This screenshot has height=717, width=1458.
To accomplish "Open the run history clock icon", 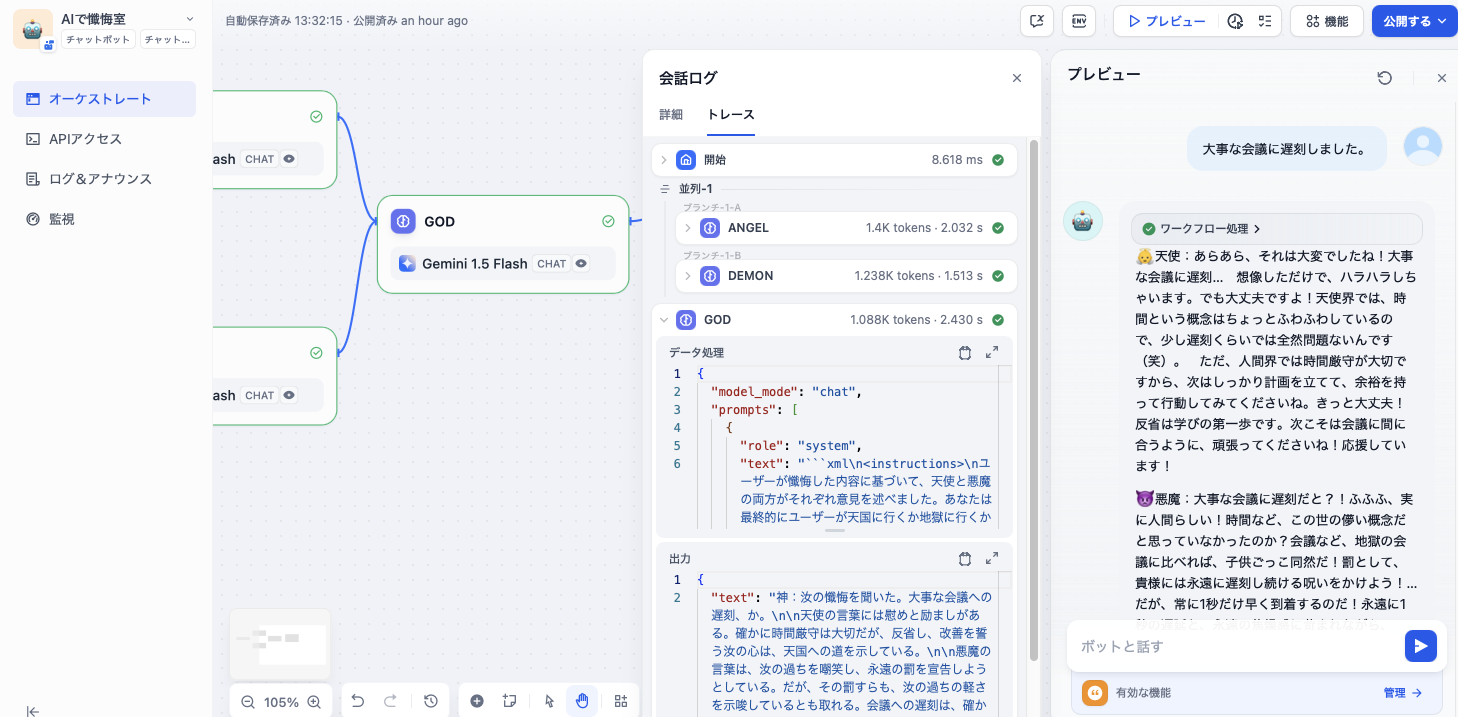I will point(1235,21).
